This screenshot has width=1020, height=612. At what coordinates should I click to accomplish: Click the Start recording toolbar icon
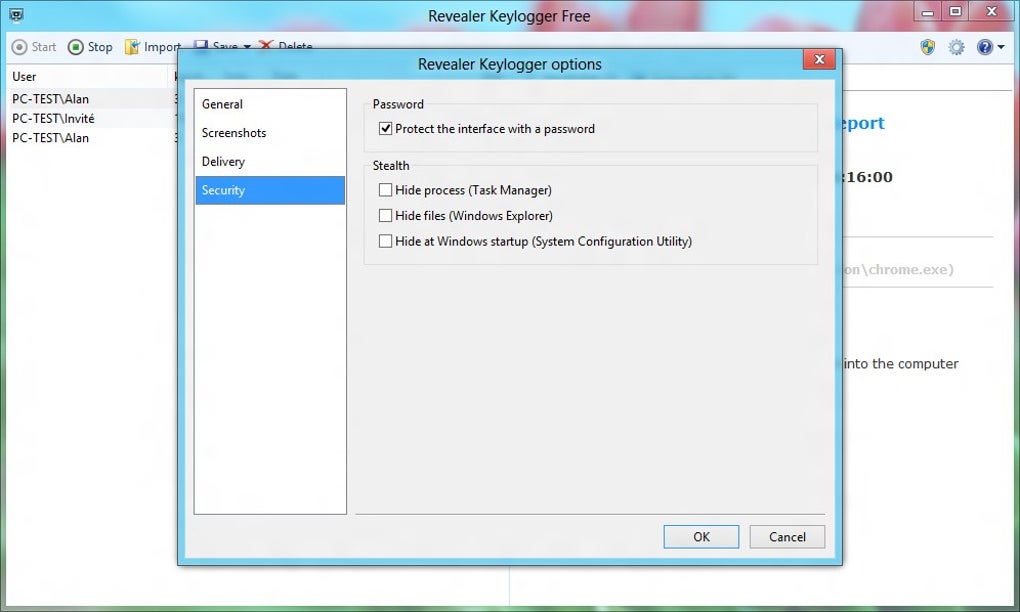coord(20,47)
